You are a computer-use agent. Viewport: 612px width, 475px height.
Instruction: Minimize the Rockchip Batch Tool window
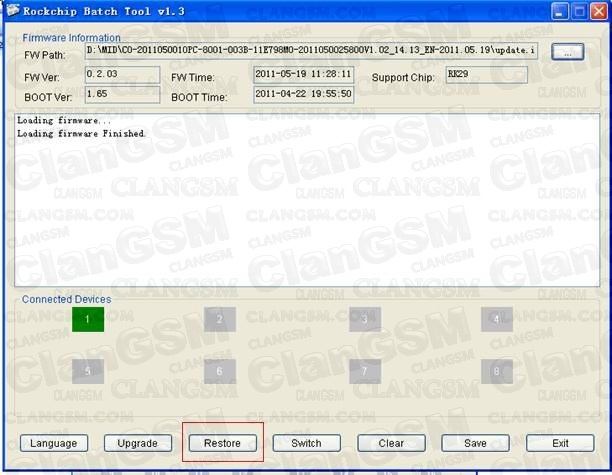[560, 11]
